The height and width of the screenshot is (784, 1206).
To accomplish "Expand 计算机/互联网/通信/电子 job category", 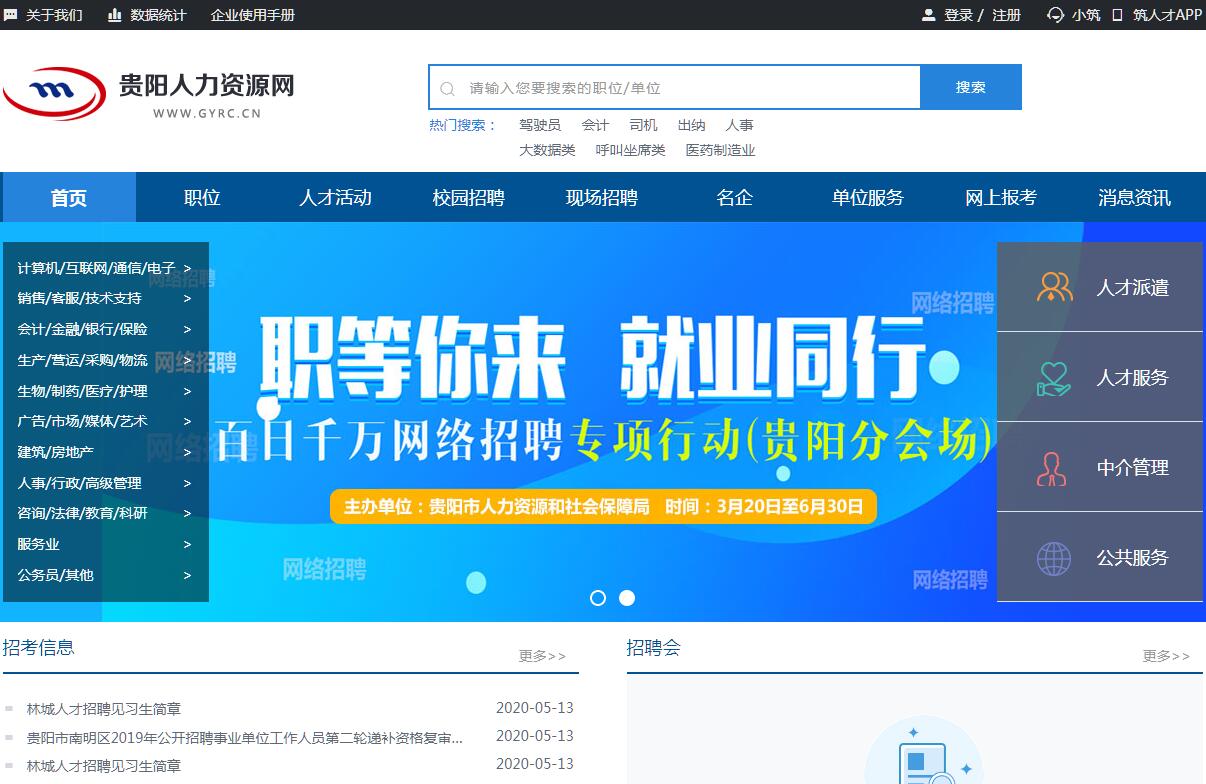I will point(103,268).
